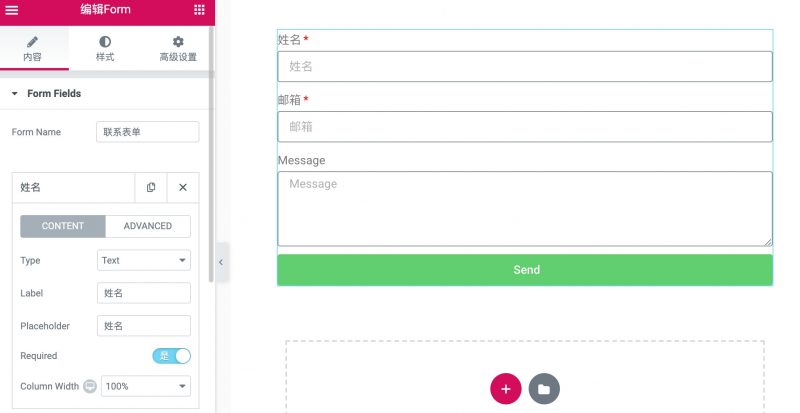This screenshot has width=800, height=413.
Task: Collapse the editor panel with arrow handle
Action: [221, 262]
